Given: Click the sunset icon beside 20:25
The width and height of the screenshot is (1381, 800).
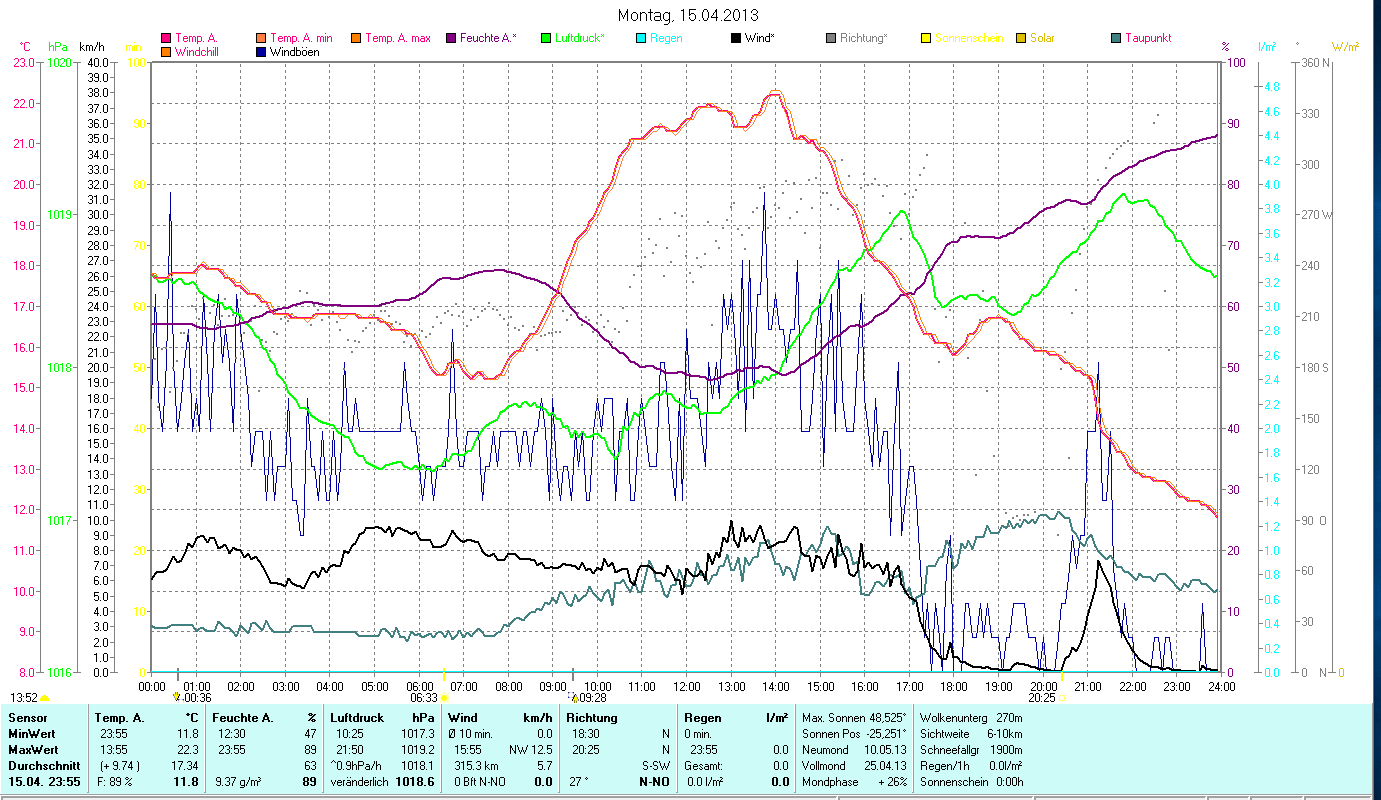Looking at the screenshot, I should tap(1061, 697).
